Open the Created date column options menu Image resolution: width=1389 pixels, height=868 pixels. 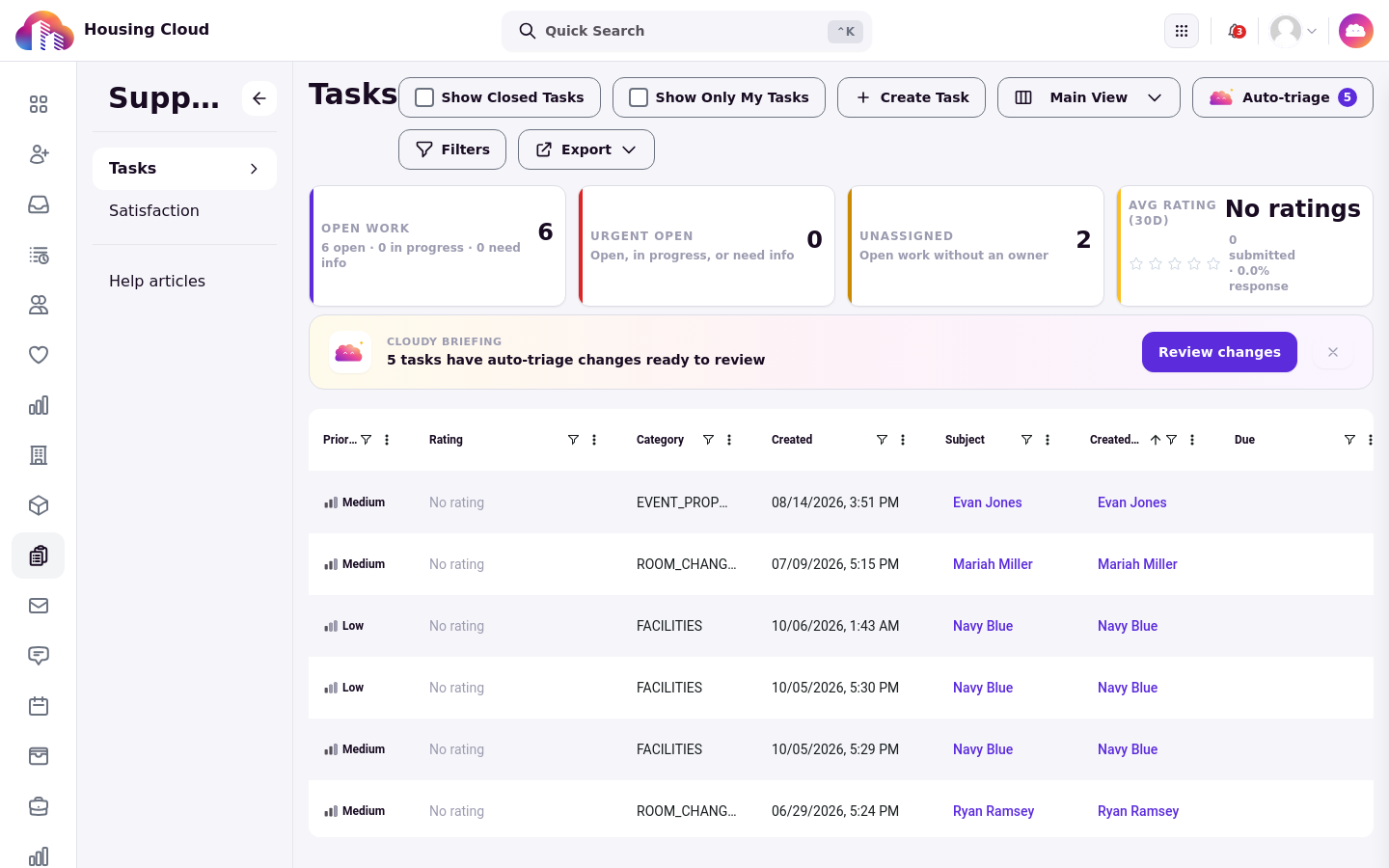903,440
